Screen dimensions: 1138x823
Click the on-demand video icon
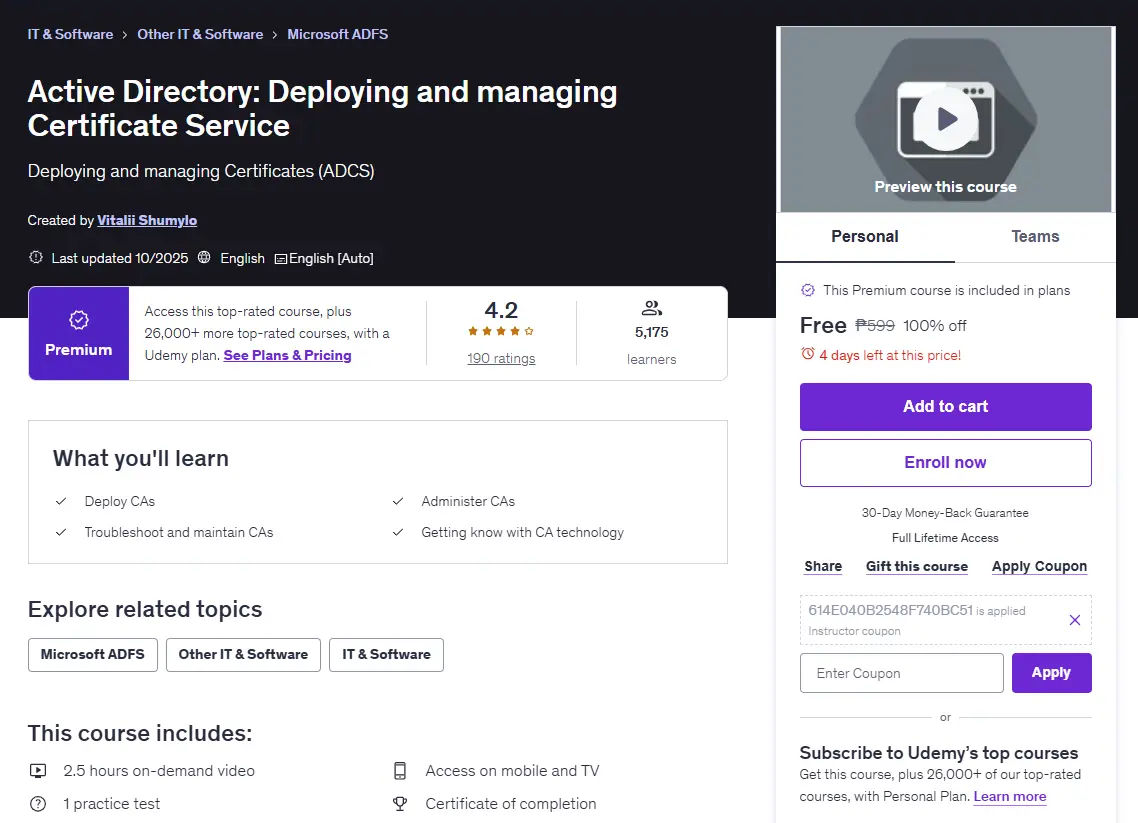[38, 771]
